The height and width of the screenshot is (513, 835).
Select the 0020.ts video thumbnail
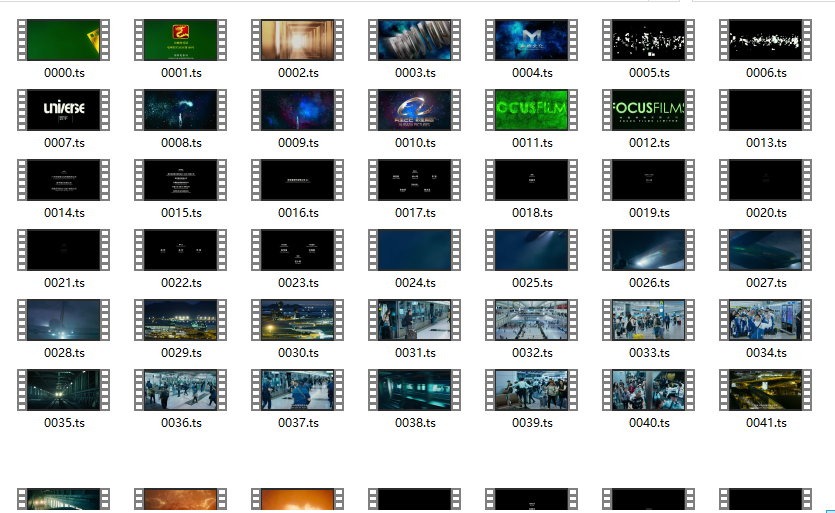(765, 180)
